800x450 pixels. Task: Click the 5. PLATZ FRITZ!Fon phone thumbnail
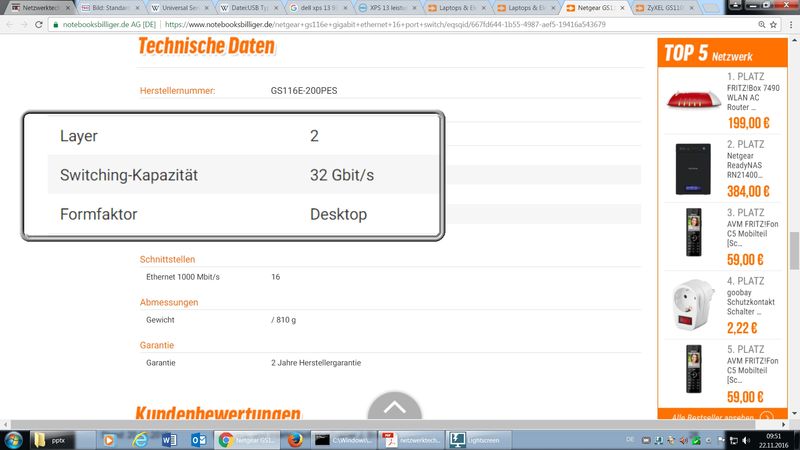tap(693, 369)
